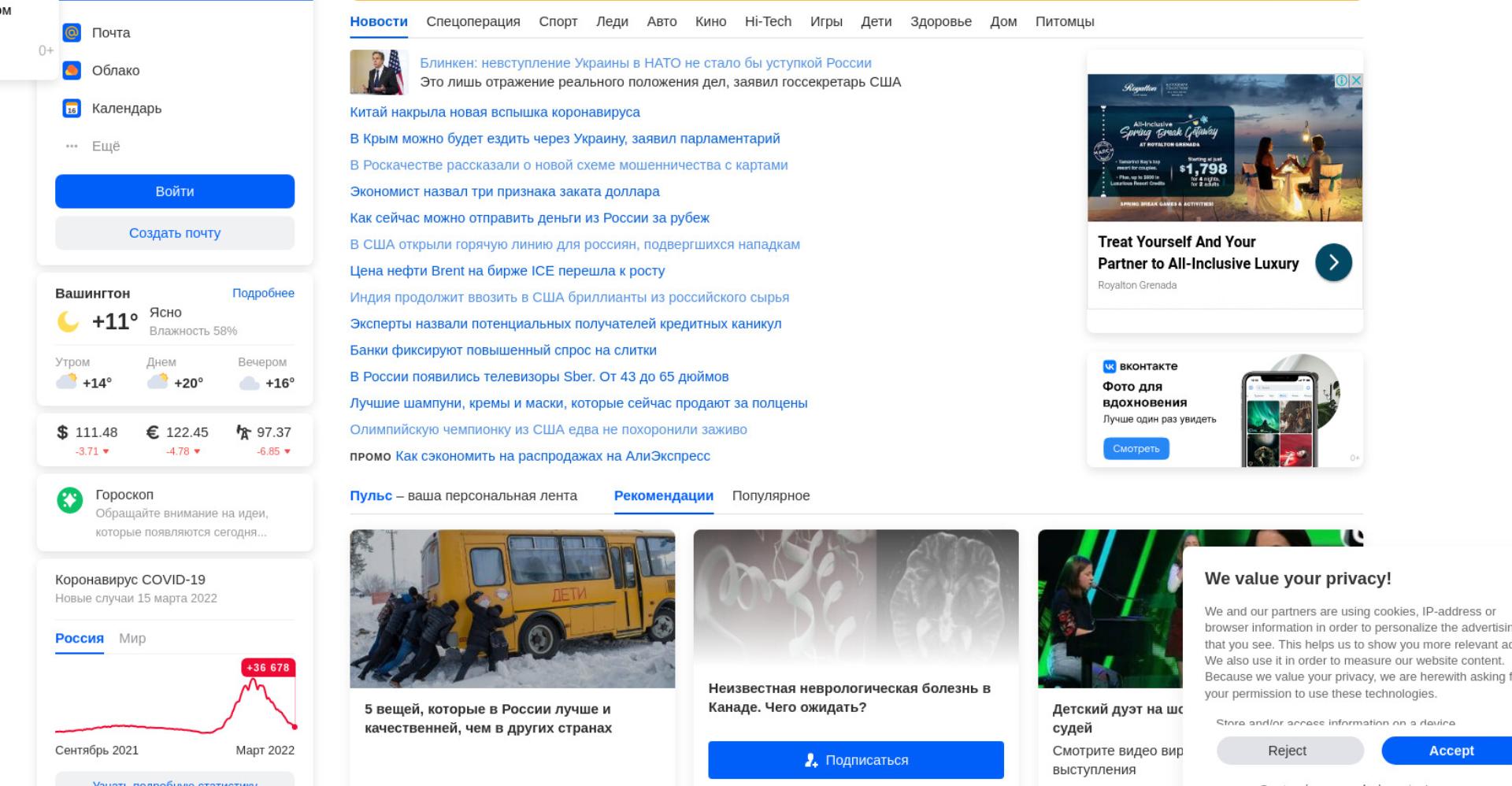The image size is (1512, 786).
Task: Open the Календарь calendar icon
Action: pos(72,108)
